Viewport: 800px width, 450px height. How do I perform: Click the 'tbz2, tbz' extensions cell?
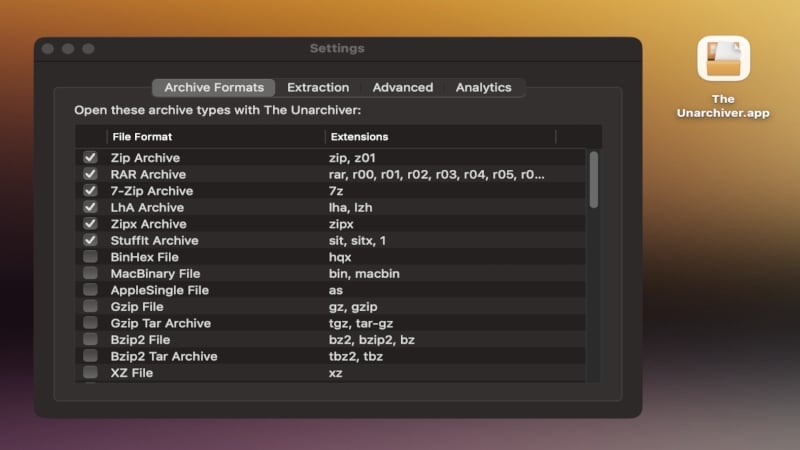(356, 356)
